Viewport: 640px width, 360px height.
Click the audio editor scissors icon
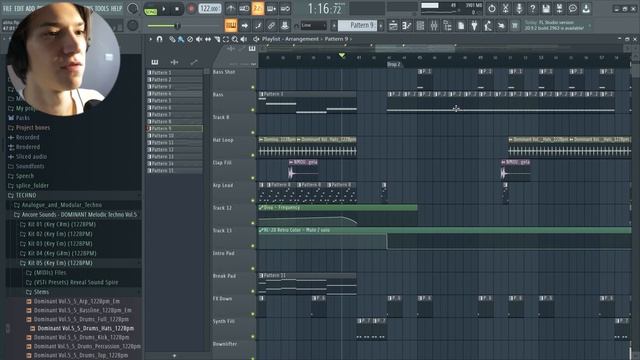click(x=505, y=9)
